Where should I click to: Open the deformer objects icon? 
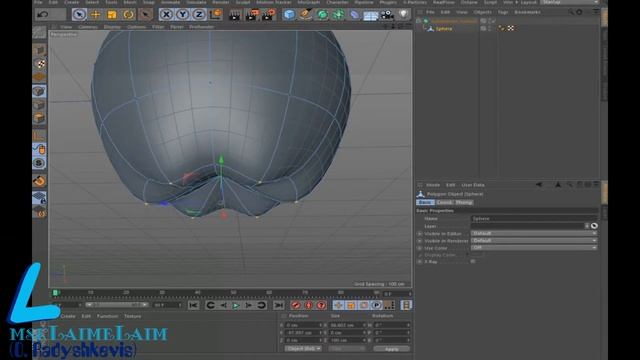[354, 15]
